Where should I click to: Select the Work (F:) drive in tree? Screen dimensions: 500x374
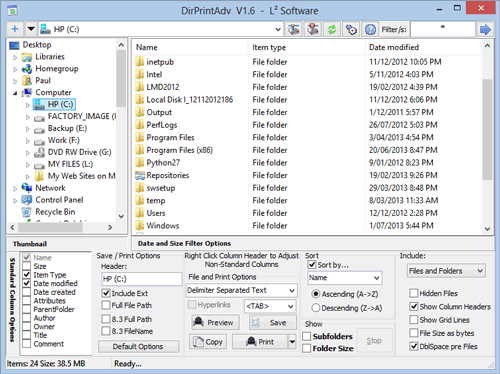[x=64, y=140]
